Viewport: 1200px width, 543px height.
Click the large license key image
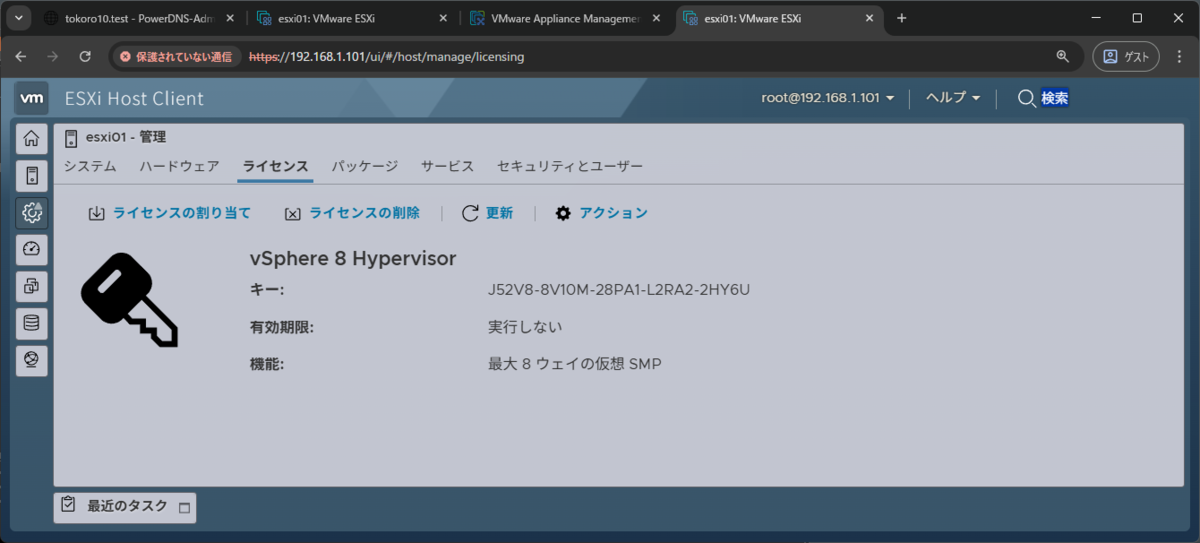tap(129, 300)
